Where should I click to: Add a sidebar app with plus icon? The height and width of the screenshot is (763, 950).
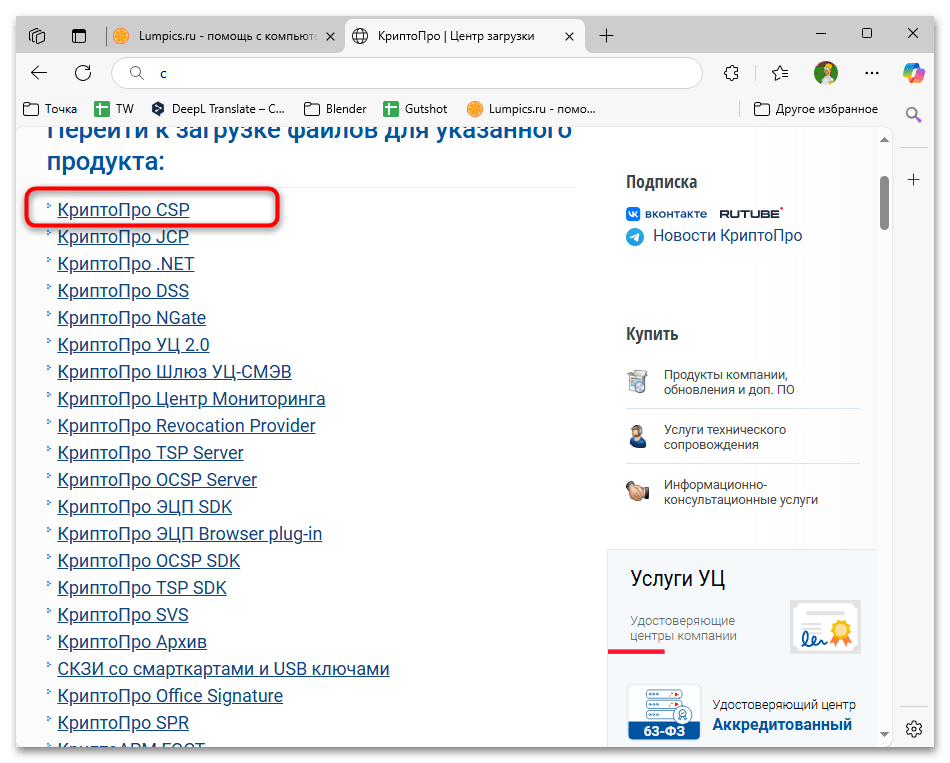click(x=913, y=179)
